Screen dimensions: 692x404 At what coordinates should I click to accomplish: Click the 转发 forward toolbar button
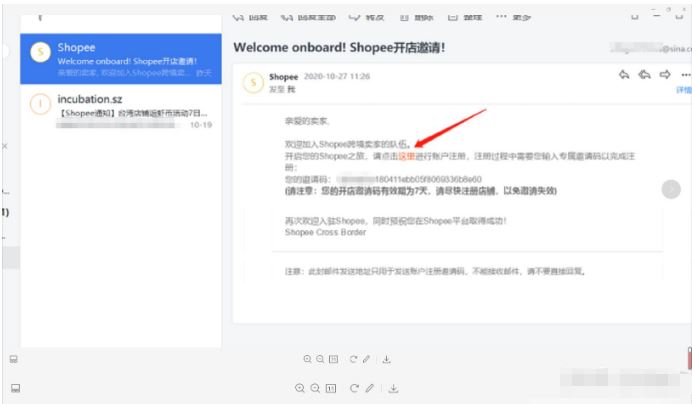(366, 18)
